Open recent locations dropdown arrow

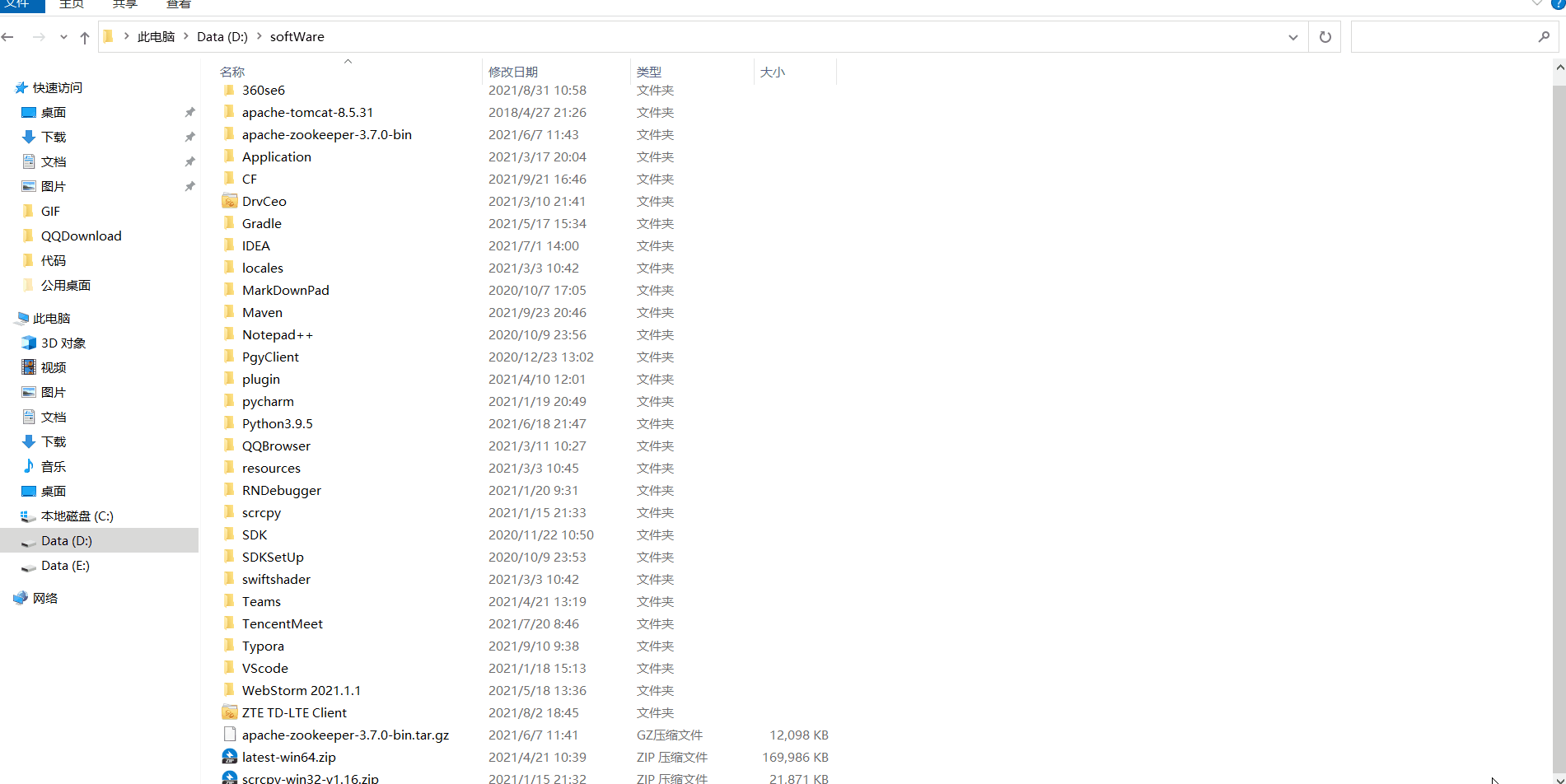pyautogui.click(x=63, y=37)
